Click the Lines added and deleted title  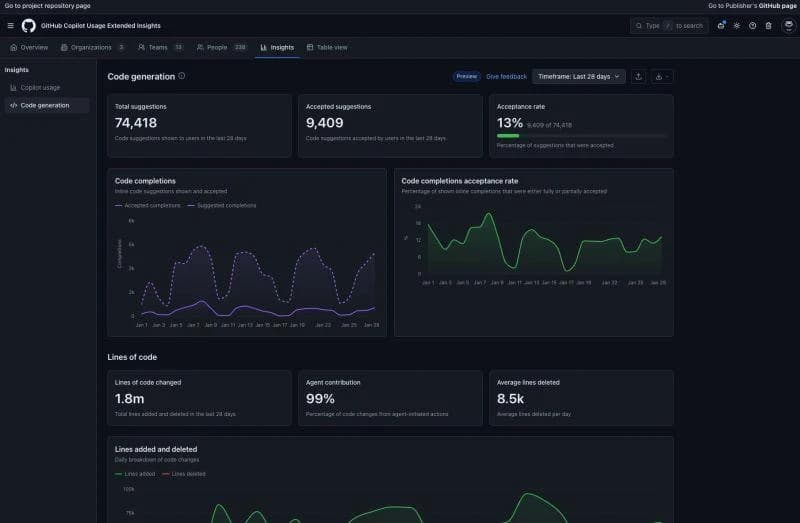156,450
